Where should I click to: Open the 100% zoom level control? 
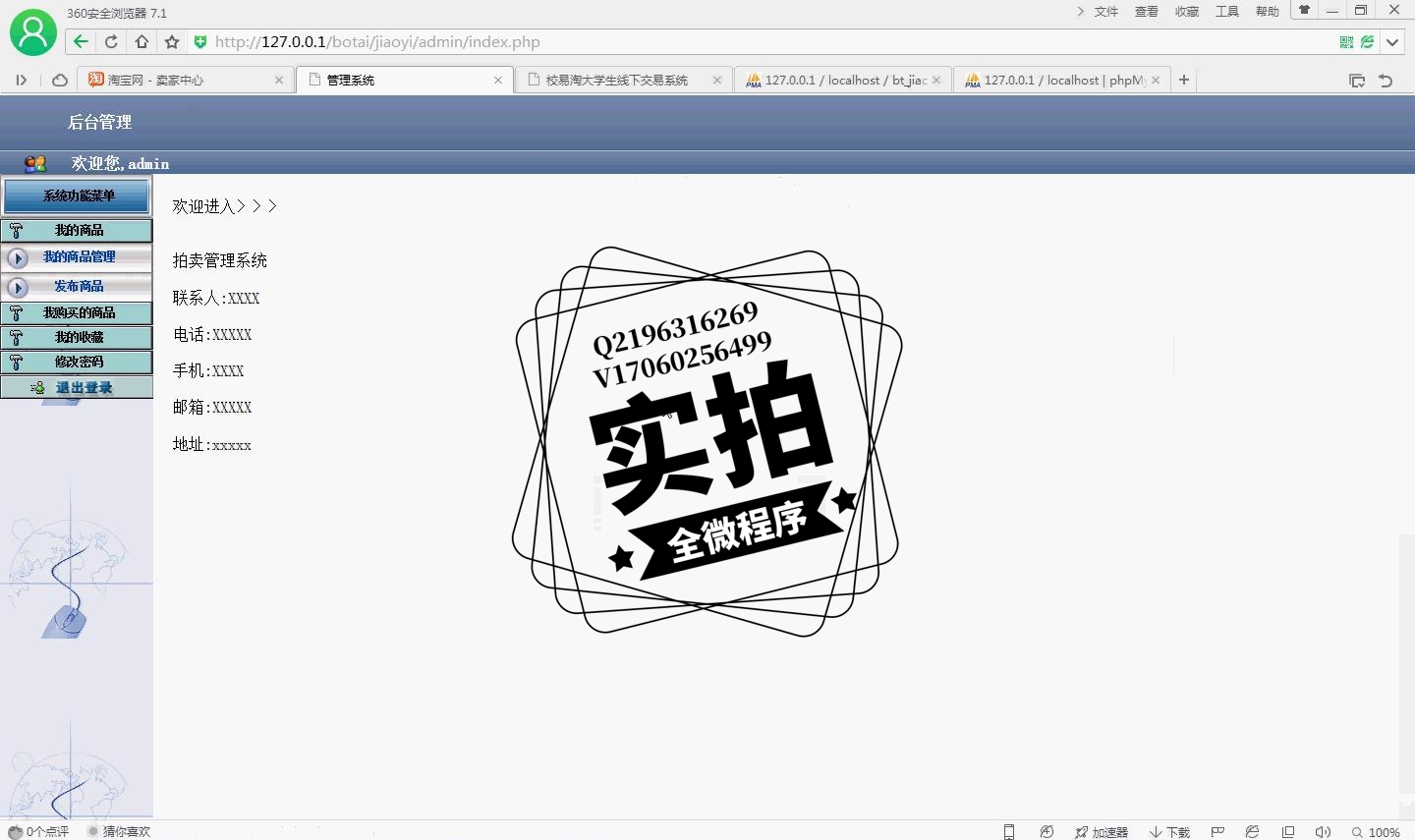pyautogui.click(x=1376, y=832)
